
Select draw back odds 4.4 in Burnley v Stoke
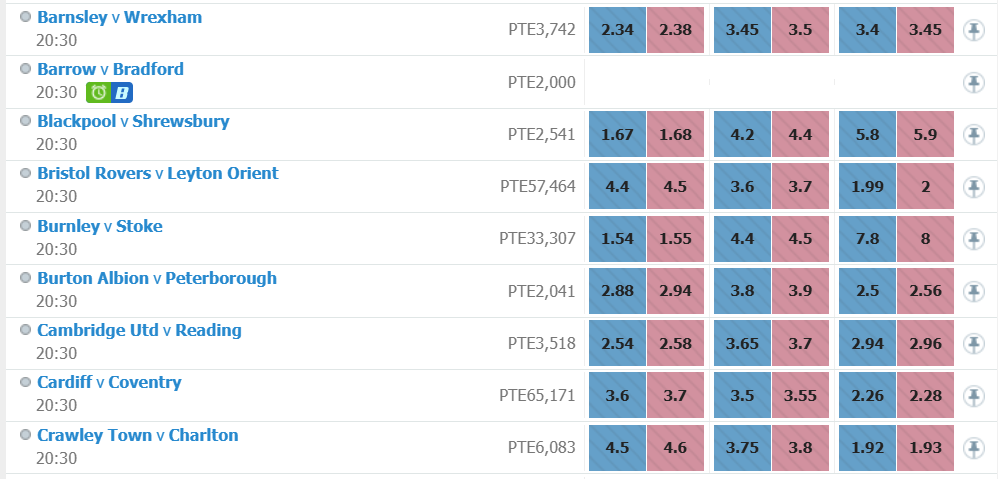coord(742,239)
